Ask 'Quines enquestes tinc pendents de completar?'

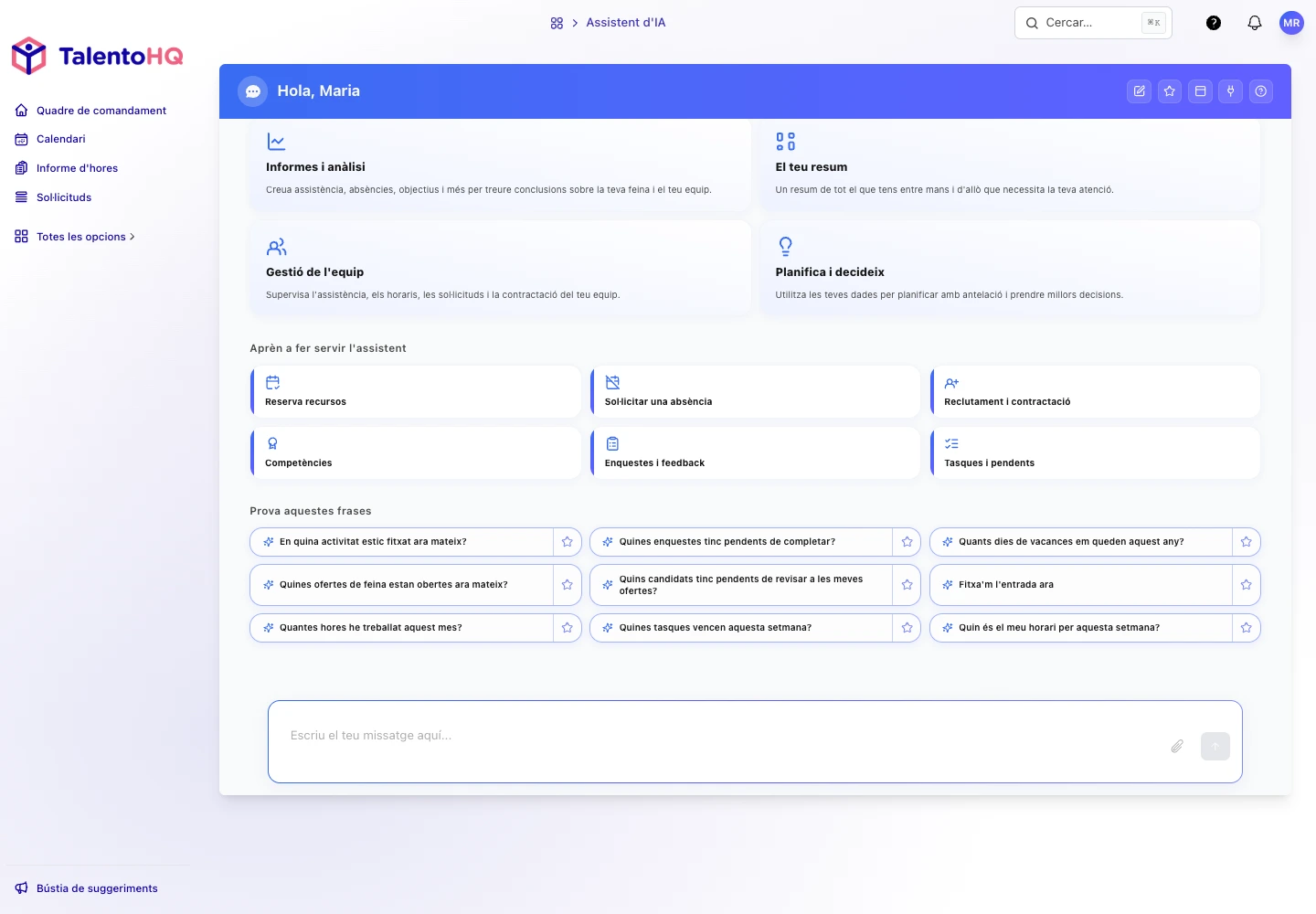point(741,542)
